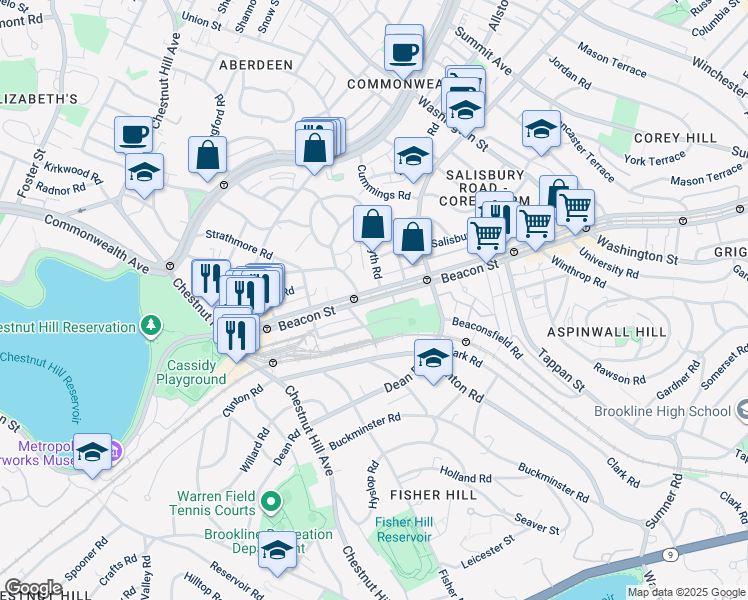Click the Seaver St street label
Screen dimensions: 748x600
click(537, 524)
